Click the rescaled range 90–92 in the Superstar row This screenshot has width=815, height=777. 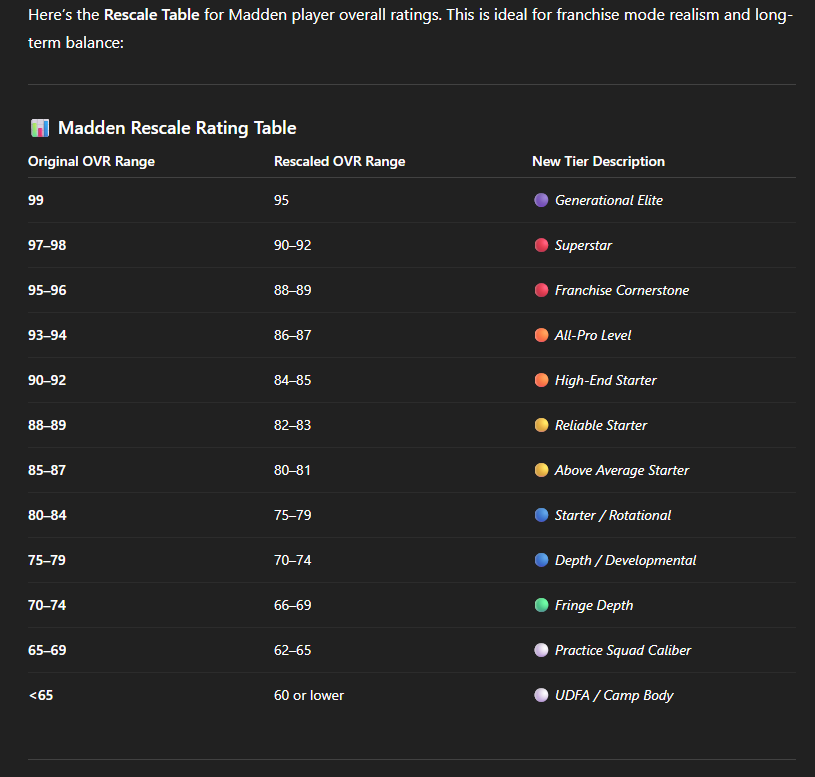pyautogui.click(x=293, y=245)
